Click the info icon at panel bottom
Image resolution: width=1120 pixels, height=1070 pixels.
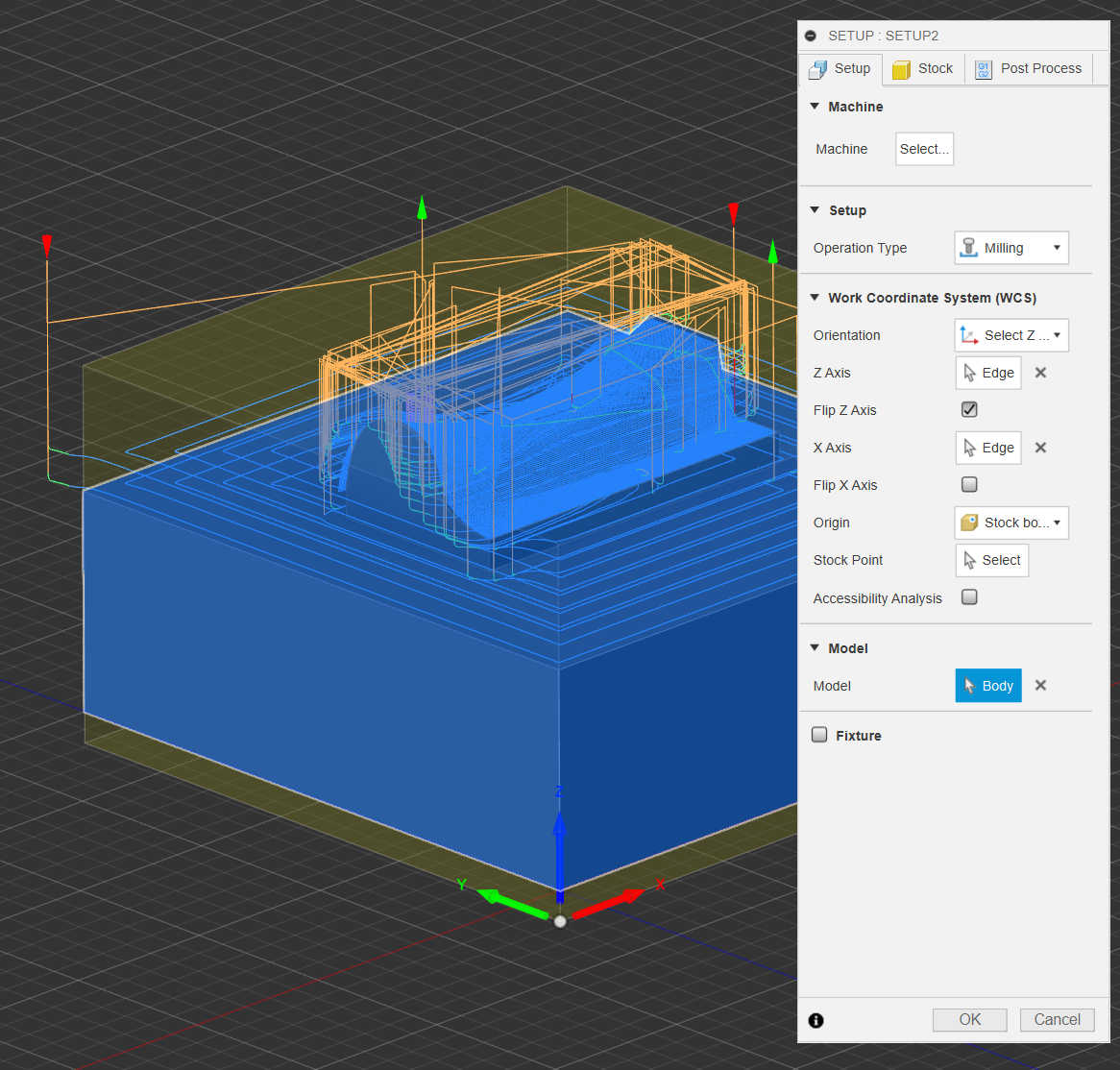(x=816, y=1020)
